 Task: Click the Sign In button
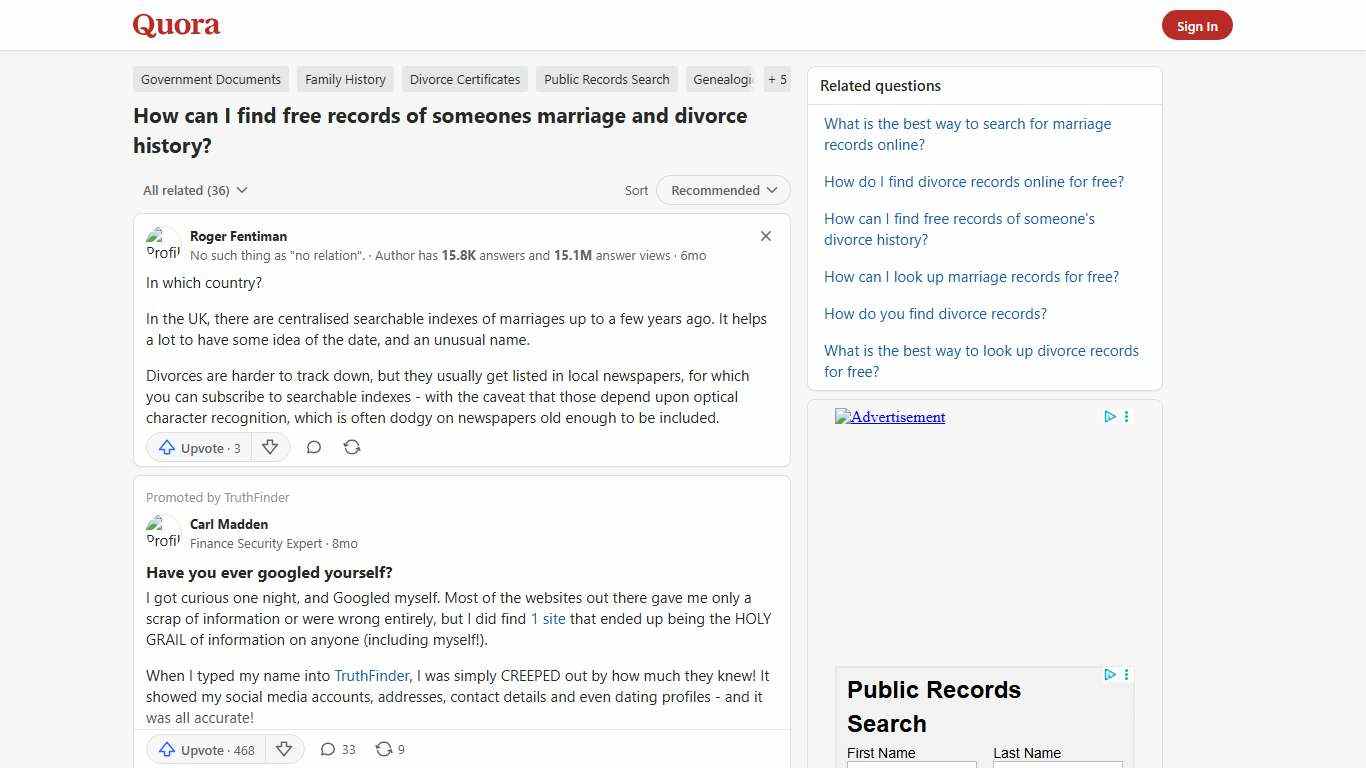click(1197, 25)
